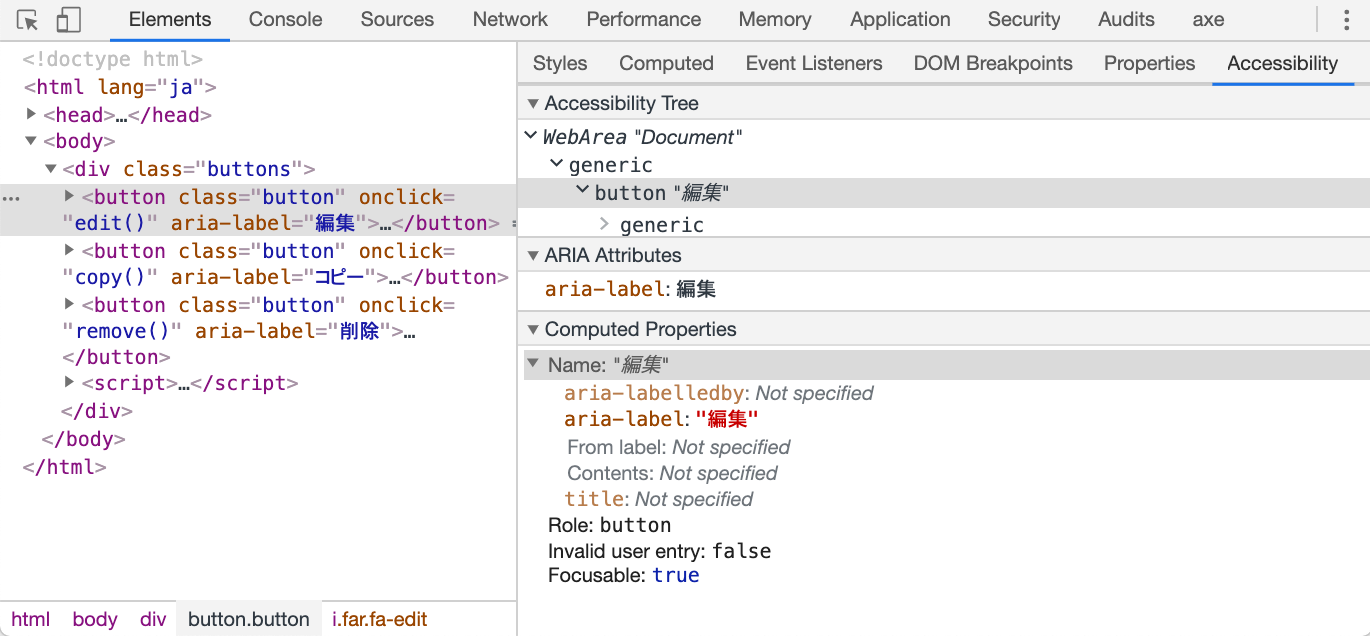Screen dimensions: 1370x636
Task: Collapse the body element node
Action: (32, 142)
